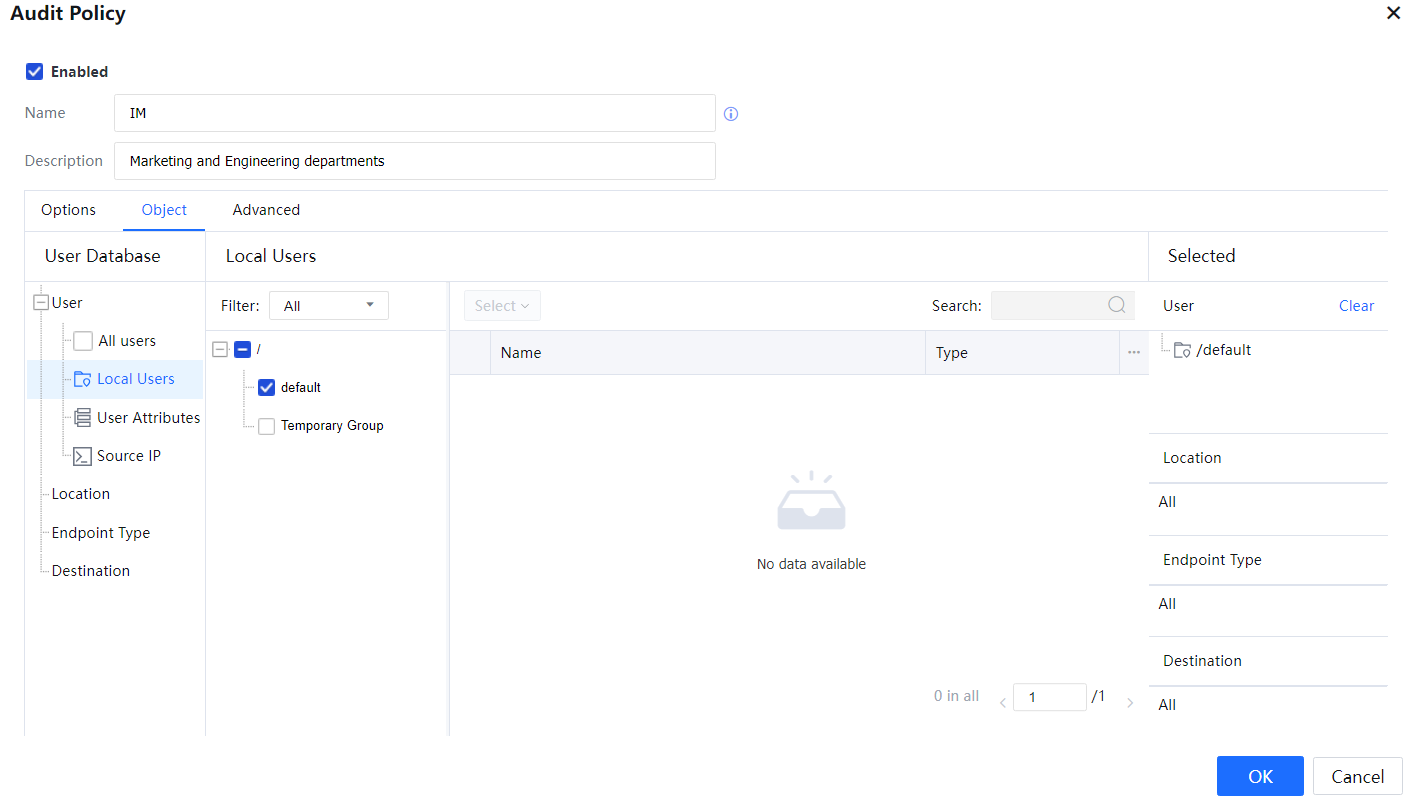Switch to the Advanced tab
This screenshot has height=800, width=1407.
(266, 210)
